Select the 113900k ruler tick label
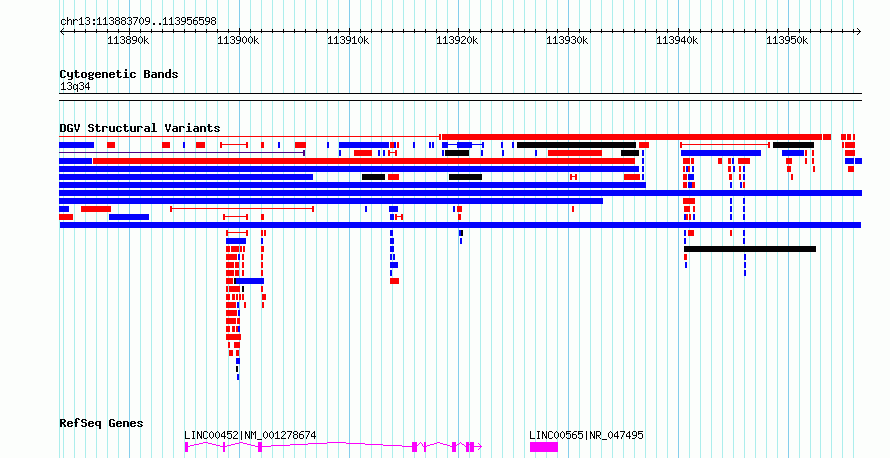 point(238,40)
